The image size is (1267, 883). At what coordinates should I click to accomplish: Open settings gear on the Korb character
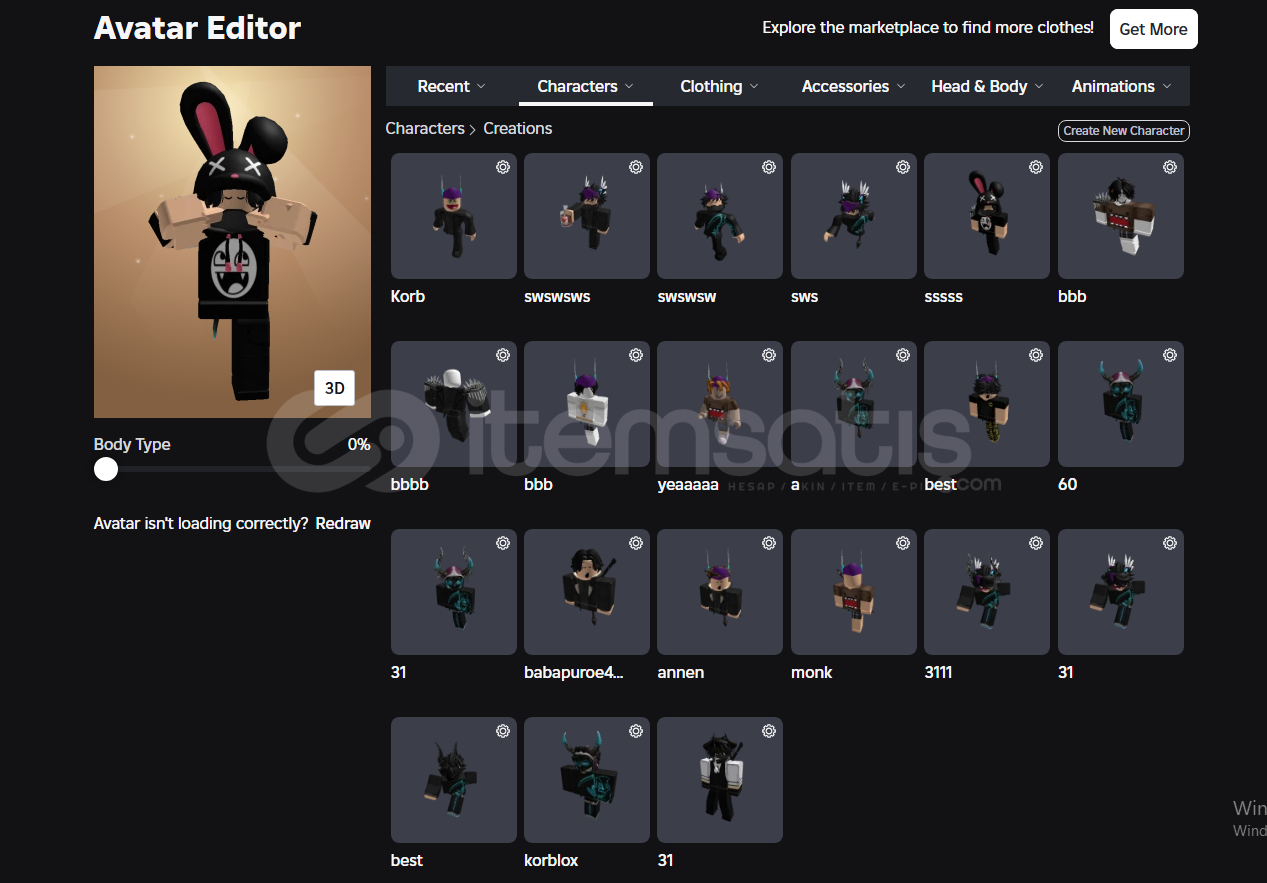pyautogui.click(x=503, y=167)
